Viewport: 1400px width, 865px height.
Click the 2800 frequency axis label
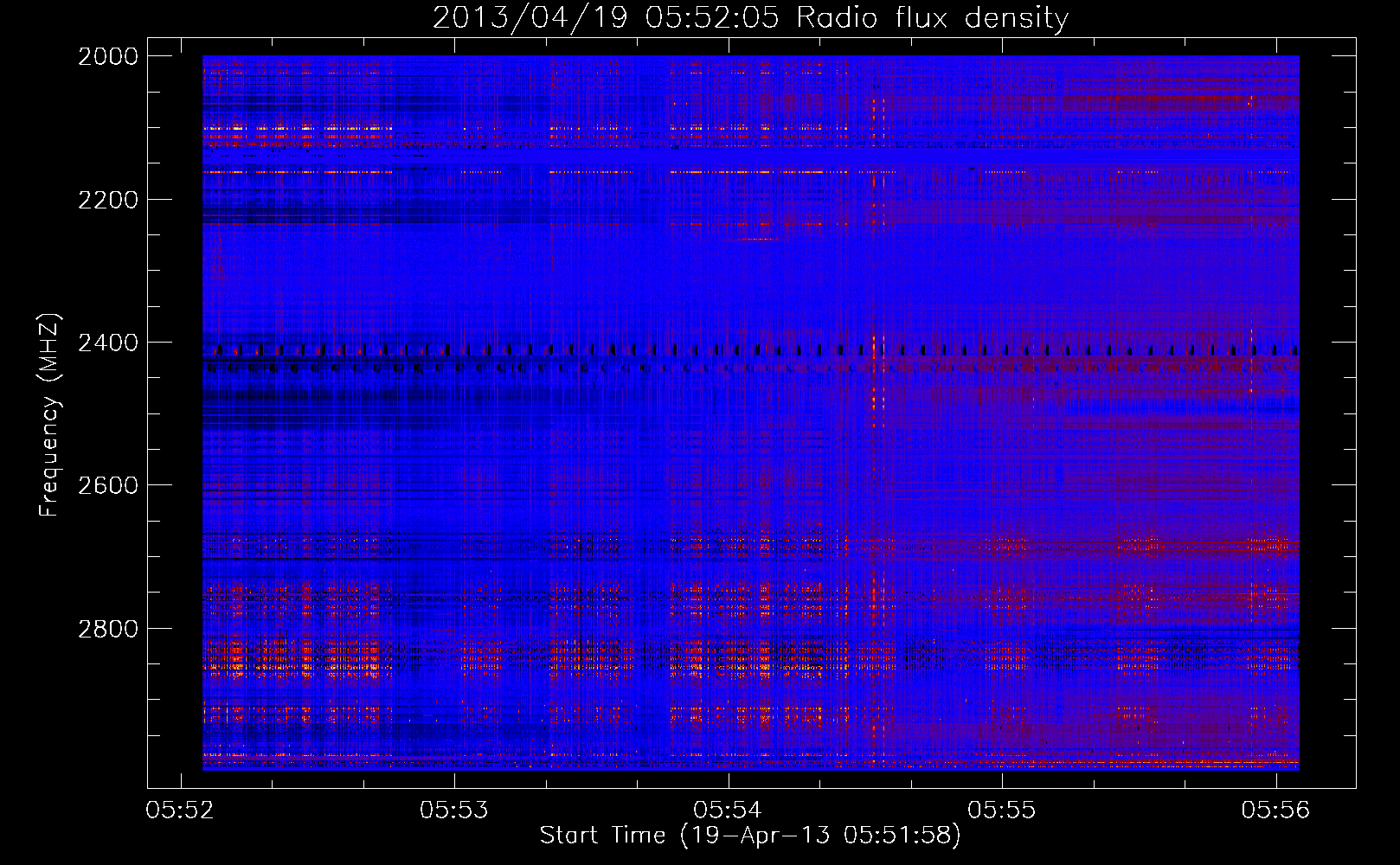108,628
